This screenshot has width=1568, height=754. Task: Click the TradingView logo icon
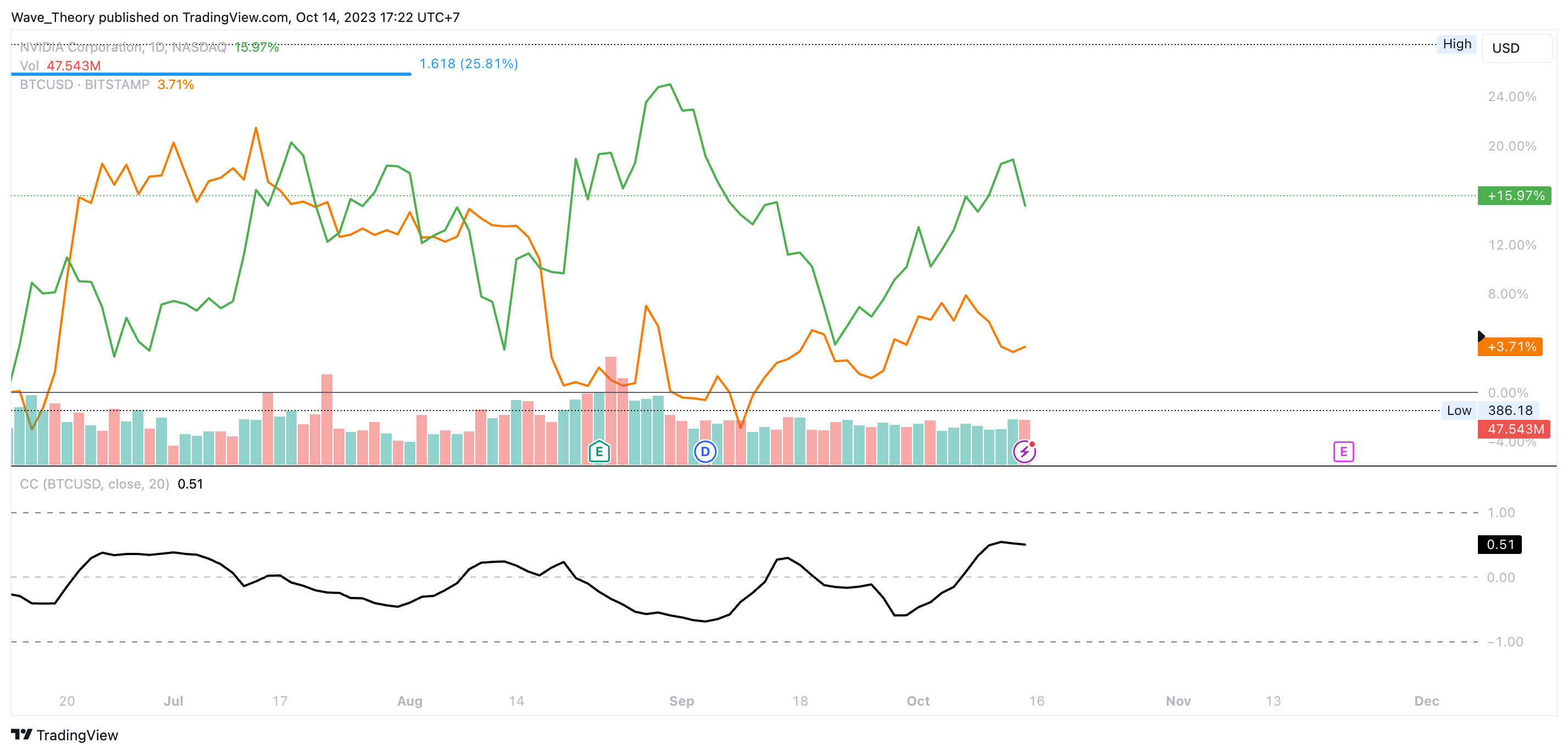(21, 735)
